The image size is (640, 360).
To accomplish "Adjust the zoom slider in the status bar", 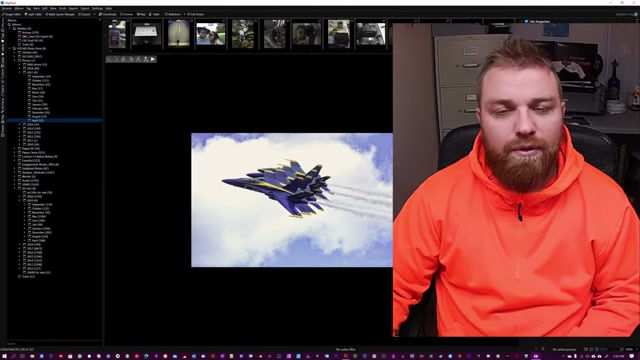I will click(x=609, y=349).
